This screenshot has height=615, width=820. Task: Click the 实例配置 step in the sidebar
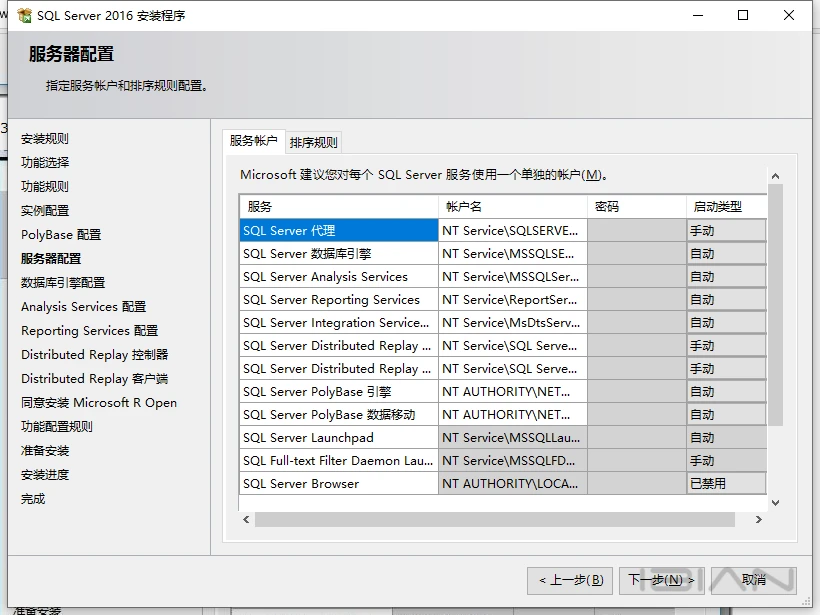(x=45, y=211)
